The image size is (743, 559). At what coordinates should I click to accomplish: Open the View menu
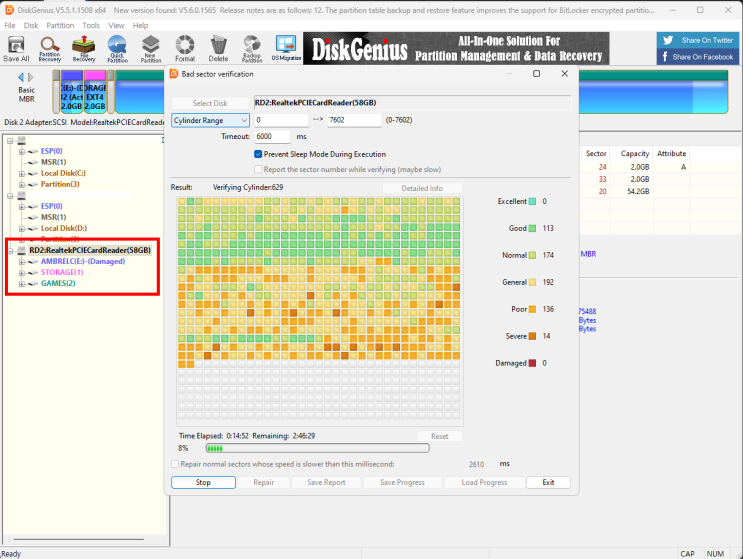116,26
